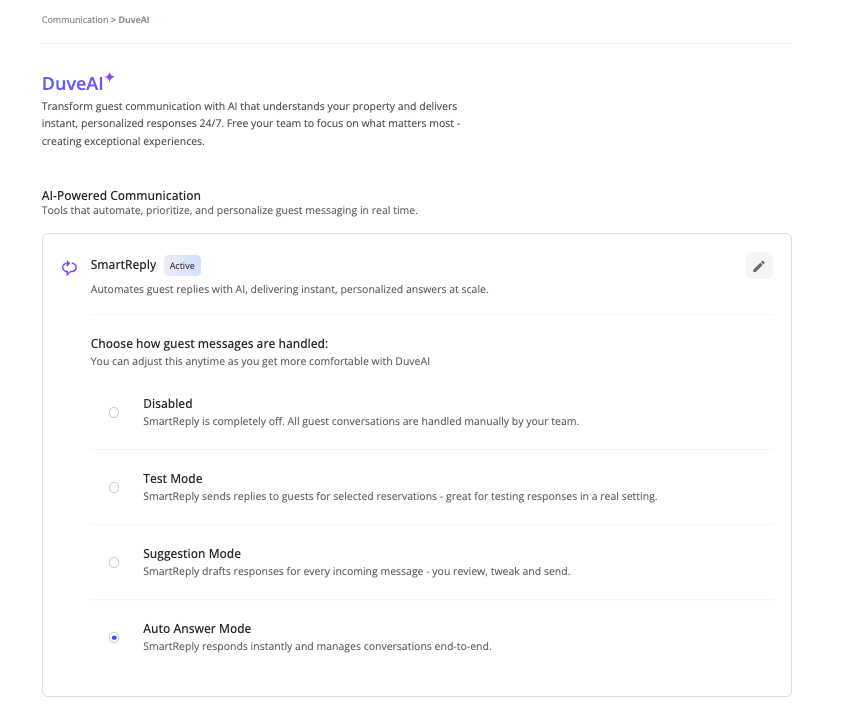Screen dimensions: 858x708
Task: Switch to Suggestion Mode
Action: point(114,562)
